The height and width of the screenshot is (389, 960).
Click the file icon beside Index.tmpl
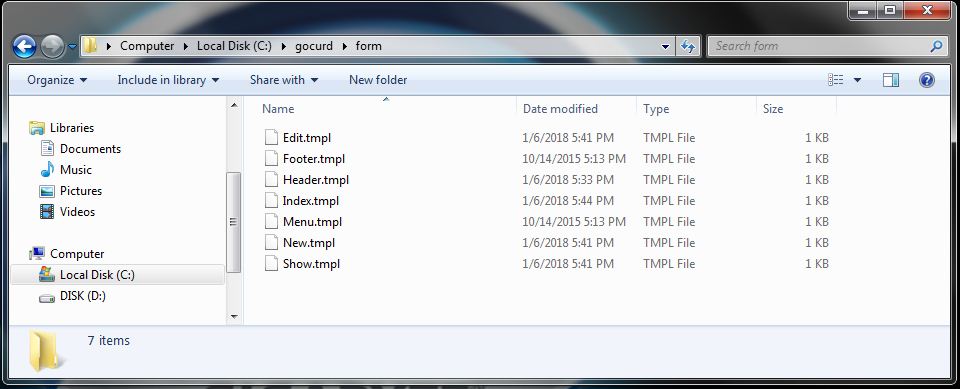pos(271,200)
